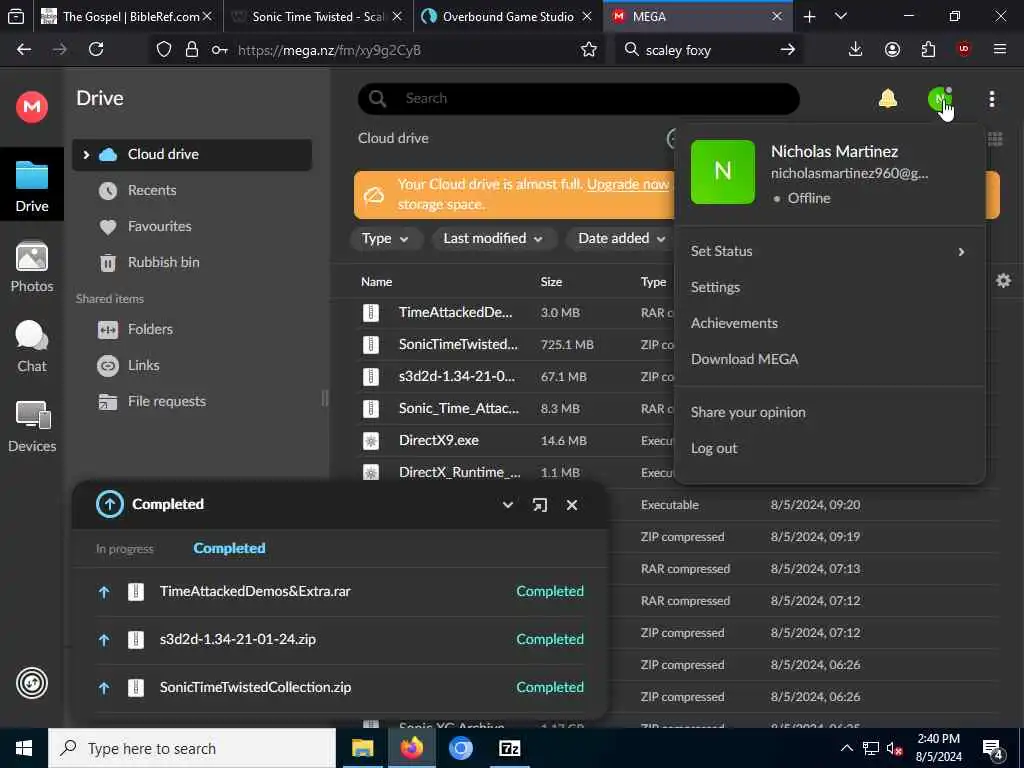1024x768 pixels.
Task: Switch to Overbound Game Studio tab
Action: click(507, 17)
